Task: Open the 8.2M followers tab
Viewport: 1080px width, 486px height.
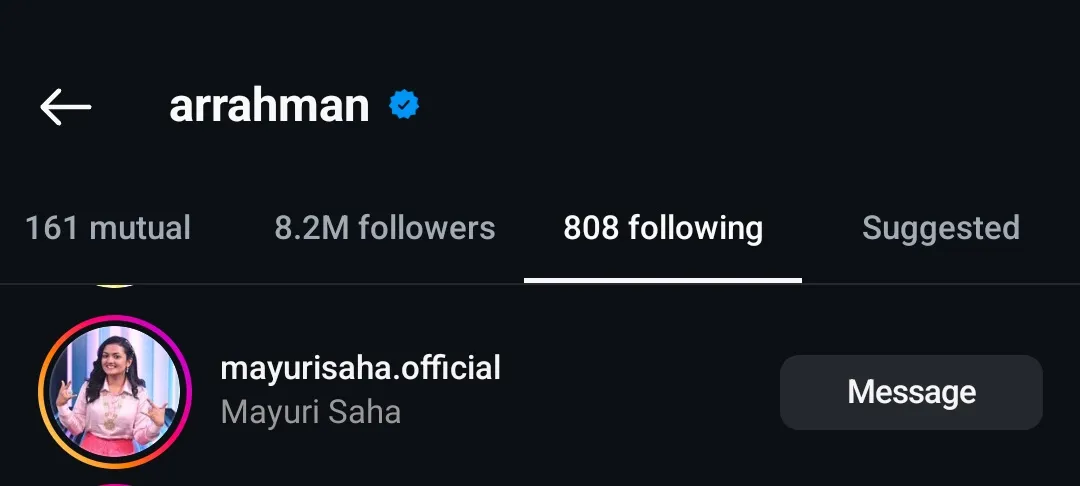Action: (385, 228)
